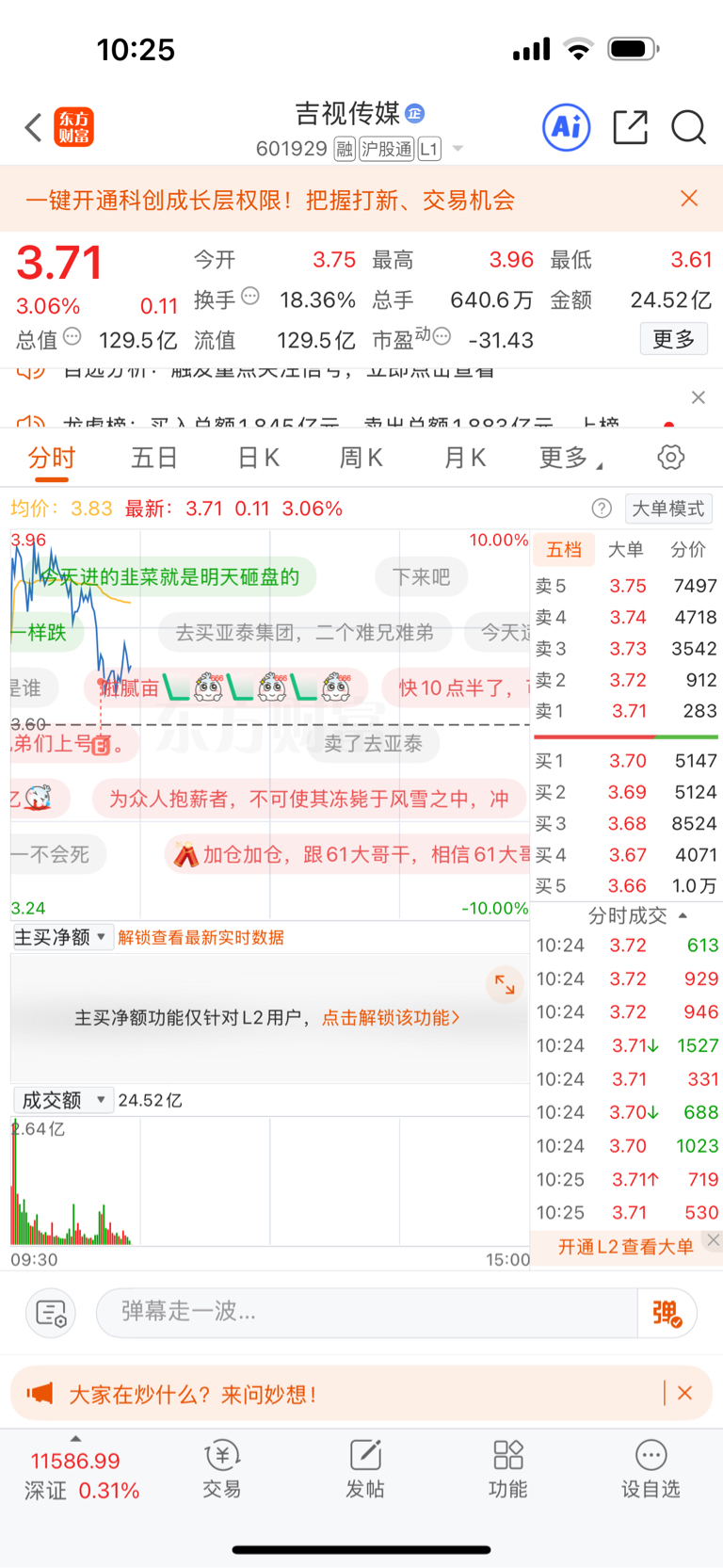Screen dimensions: 723x1568
Task: Tap the 下来吧 danmaku comment
Action: click(x=422, y=577)
